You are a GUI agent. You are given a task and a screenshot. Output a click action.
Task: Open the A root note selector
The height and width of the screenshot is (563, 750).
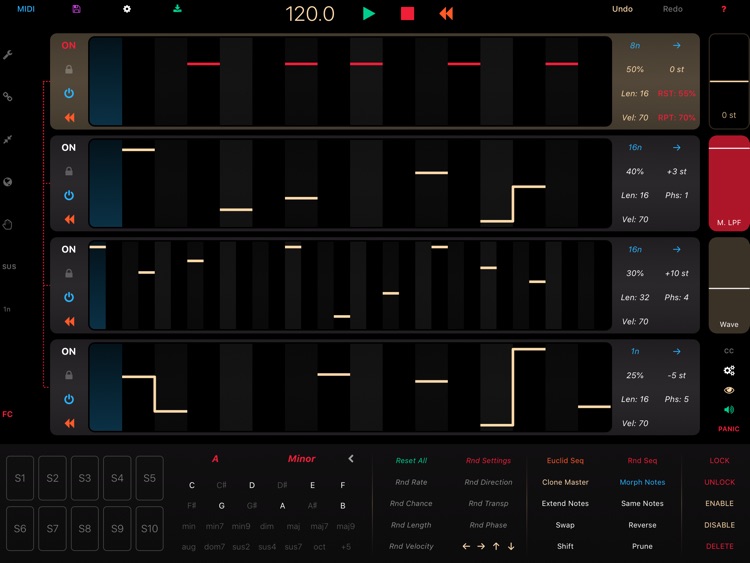(x=215, y=459)
